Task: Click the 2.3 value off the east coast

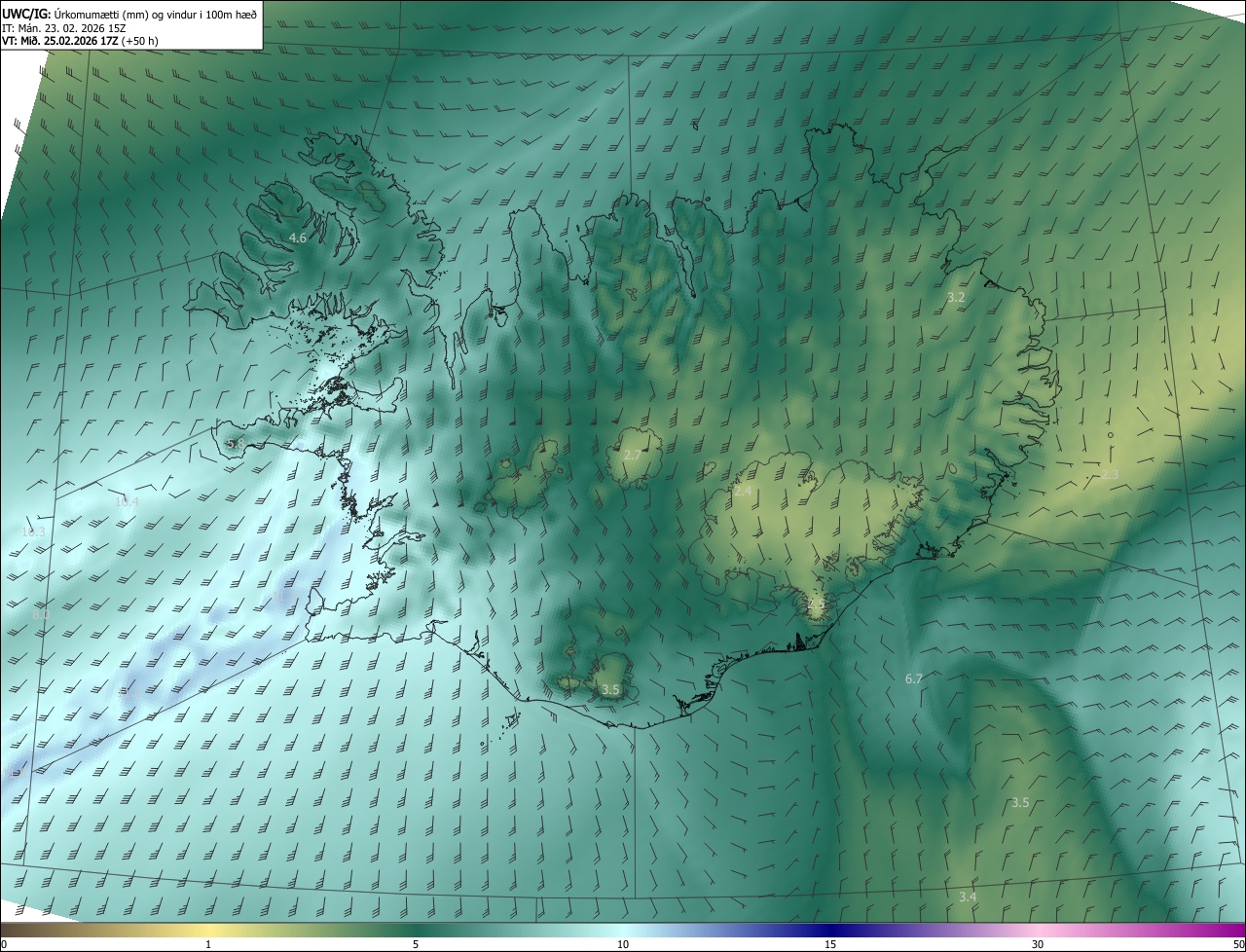Action: (1110, 474)
